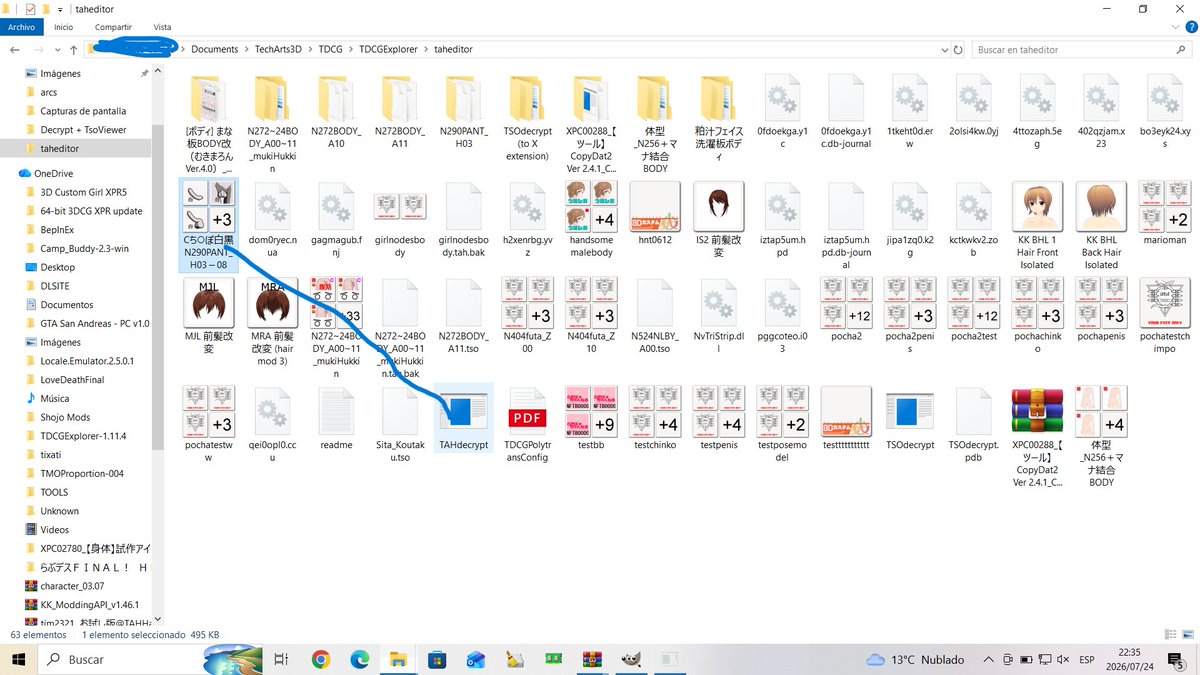
Task: Open the Inicio ribbon tab
Action: click(63, 27)
